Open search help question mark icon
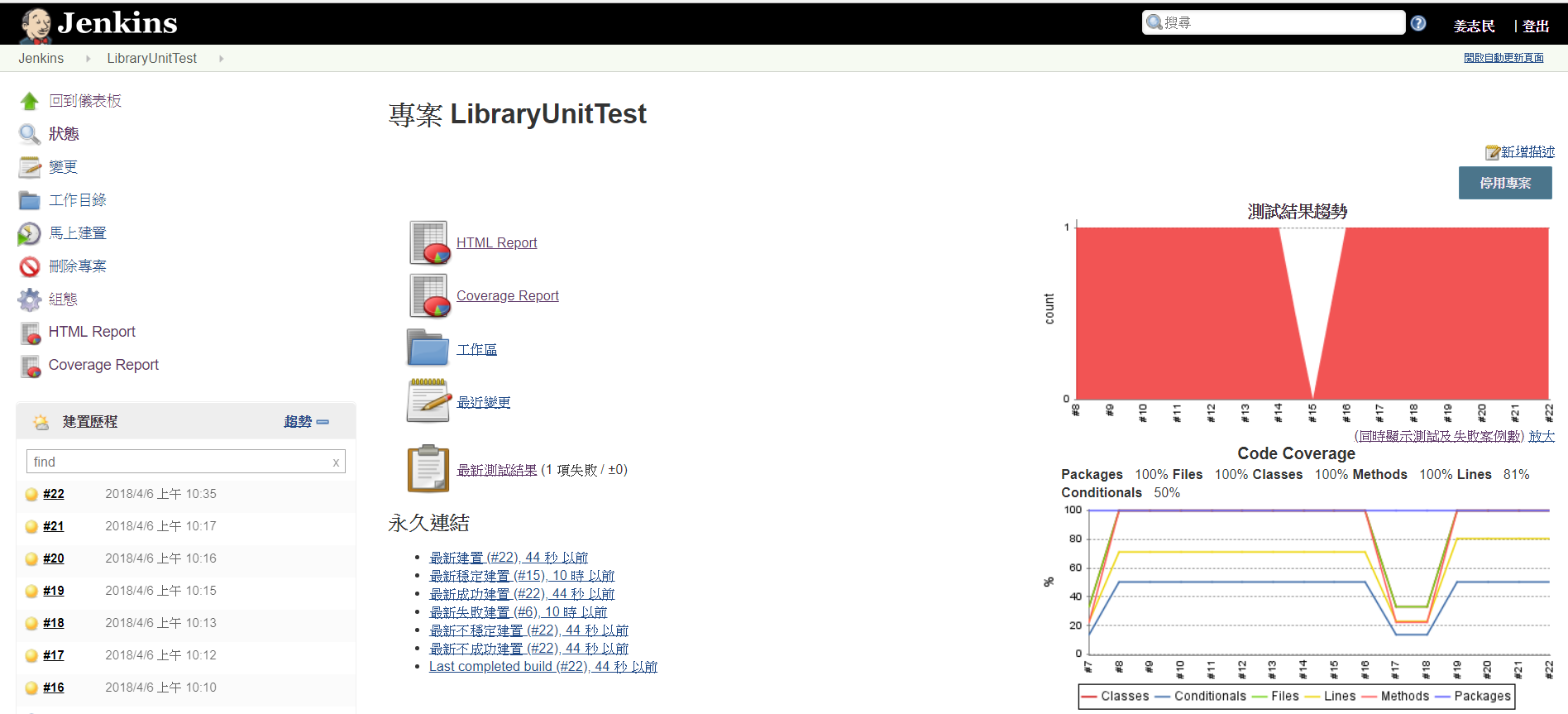 click(x=1418, y=23)
